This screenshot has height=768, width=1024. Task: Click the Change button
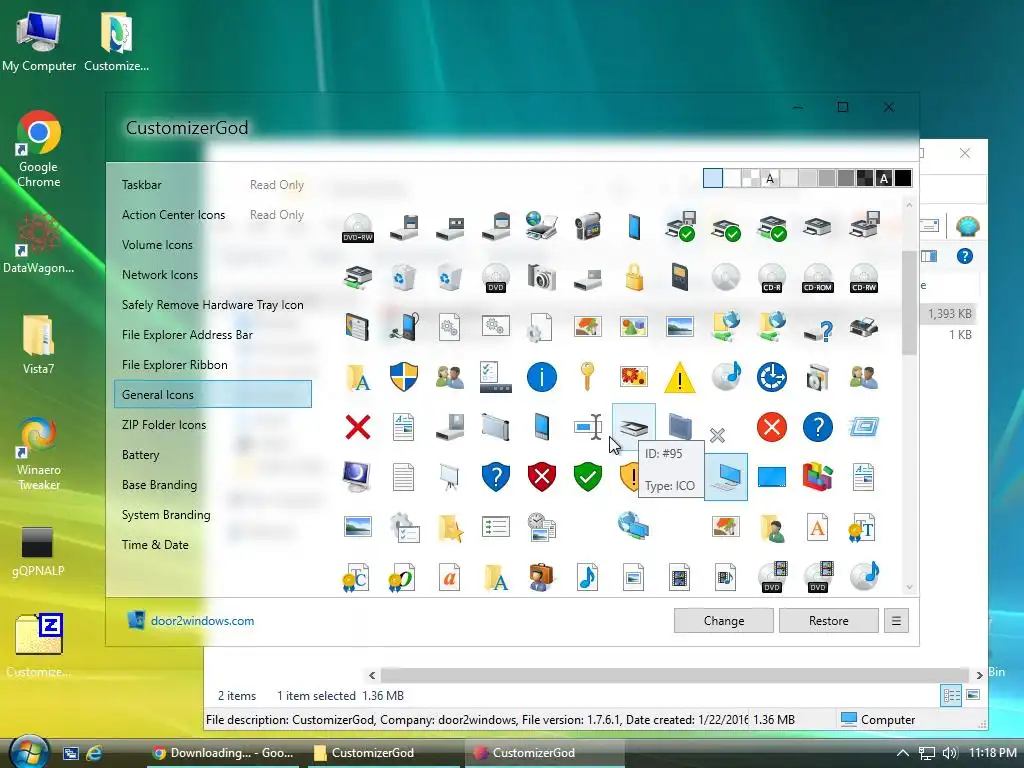[724, 620]
